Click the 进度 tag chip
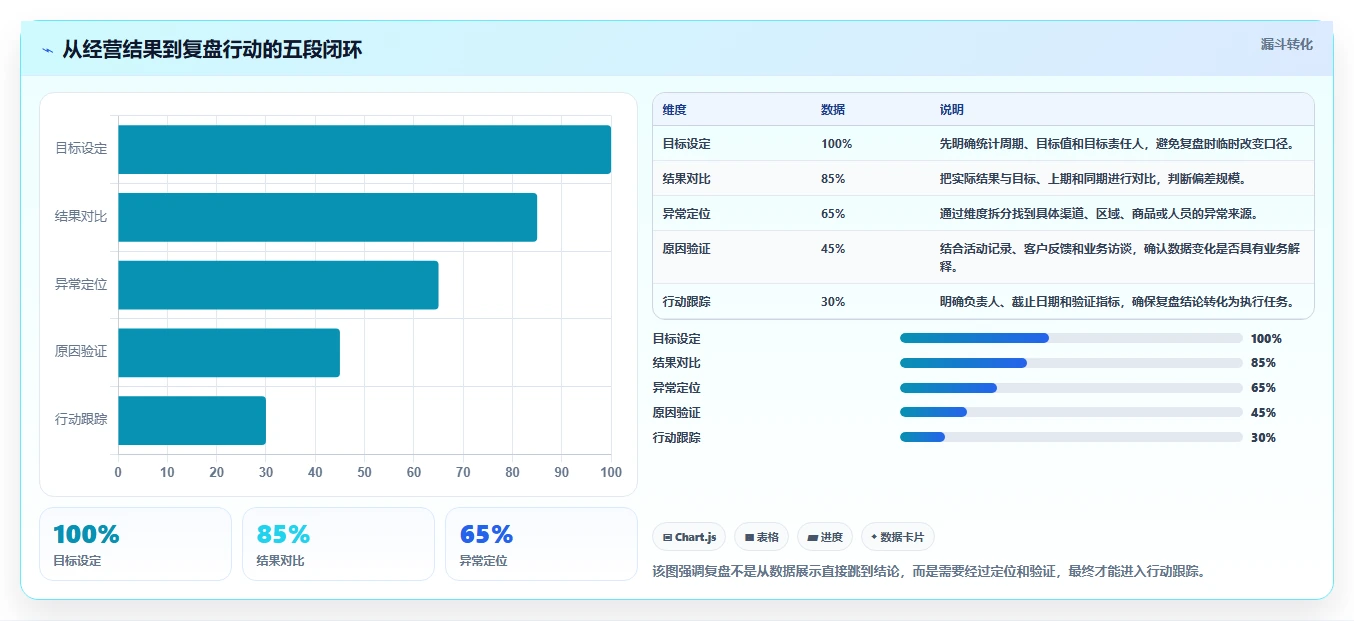The image size is (1354, 621). tap(825, 537)
